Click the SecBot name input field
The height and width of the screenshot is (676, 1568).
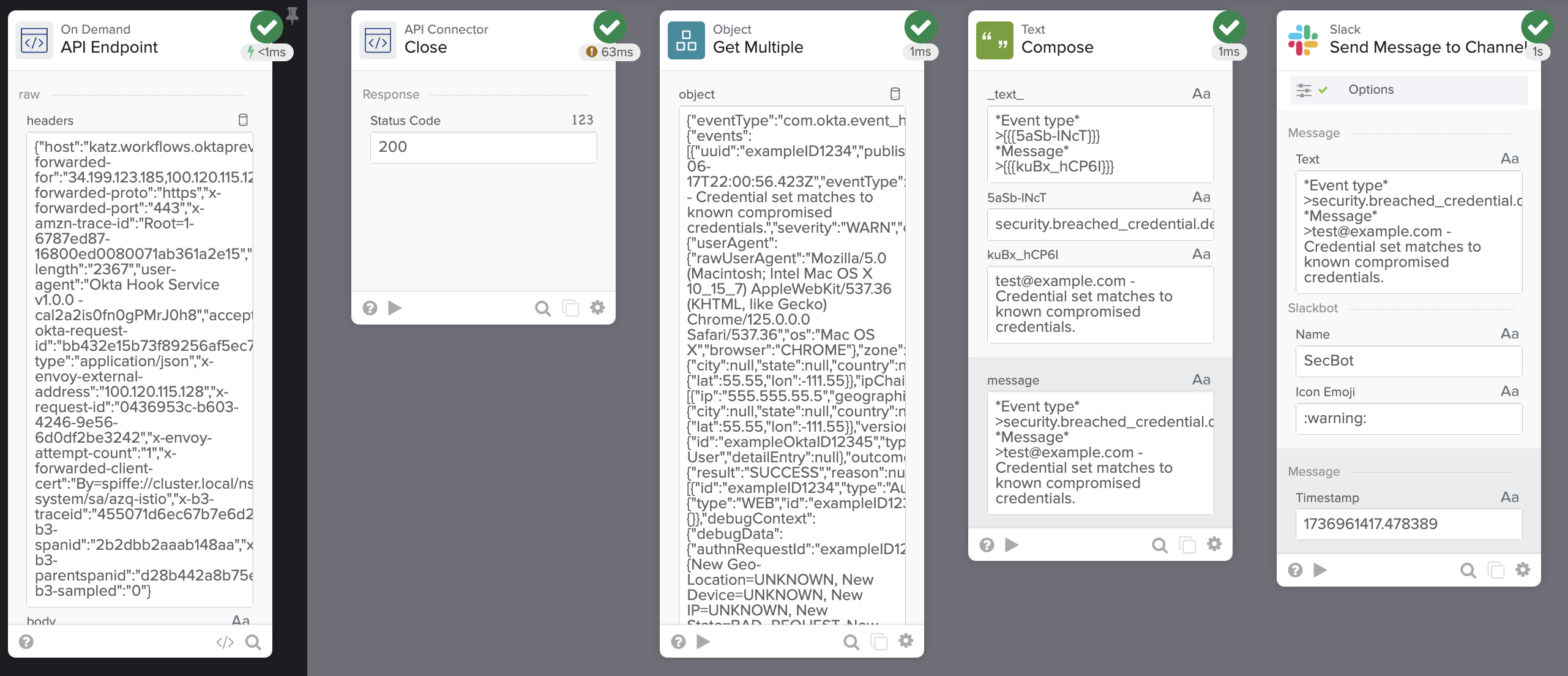(x=1408, y=361)
